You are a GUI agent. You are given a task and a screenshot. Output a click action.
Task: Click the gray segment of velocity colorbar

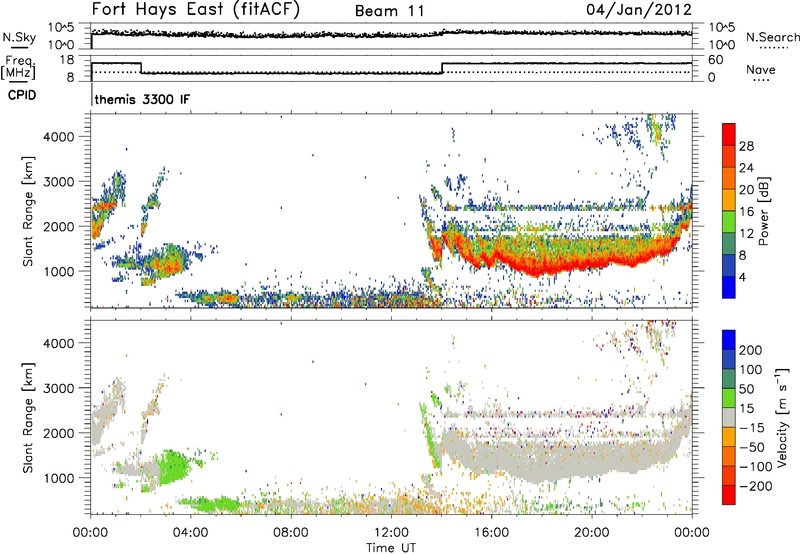pyautogui.click(x=729, y=418)
